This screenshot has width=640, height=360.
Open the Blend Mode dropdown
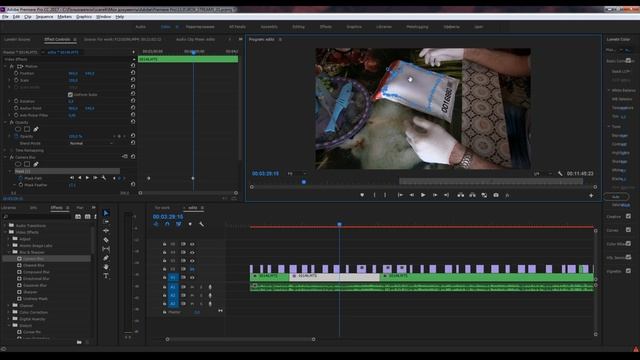91,143
